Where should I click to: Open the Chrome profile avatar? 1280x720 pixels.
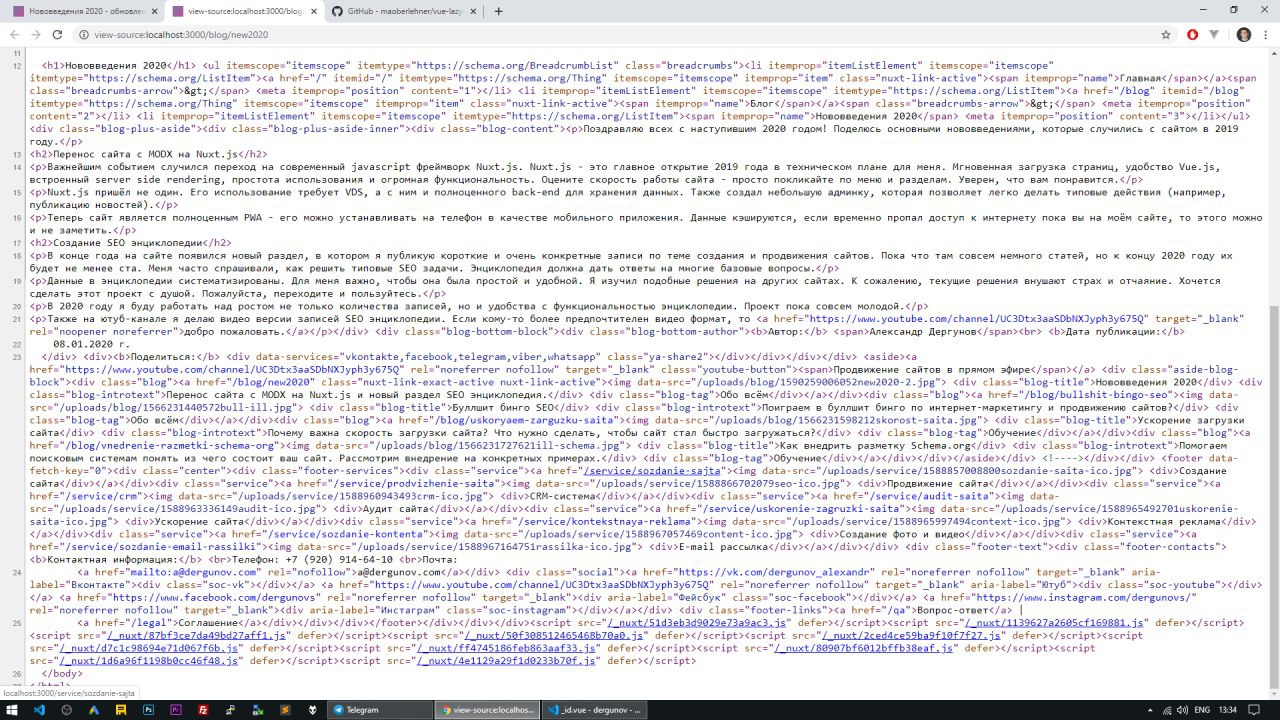point(1243,34)
